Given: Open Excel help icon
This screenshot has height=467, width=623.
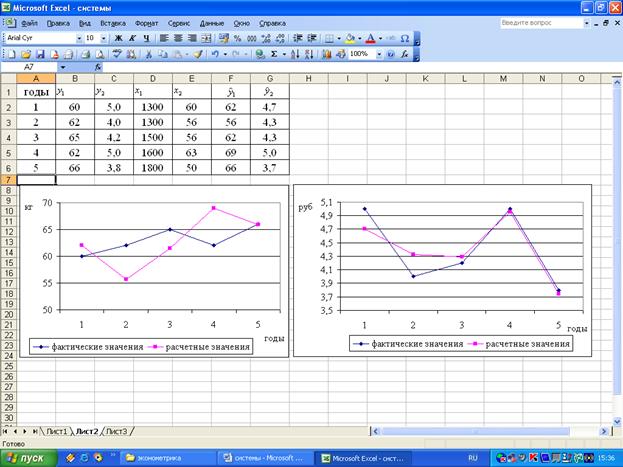Looking at the screenshot, I should [x=391, y=54].
